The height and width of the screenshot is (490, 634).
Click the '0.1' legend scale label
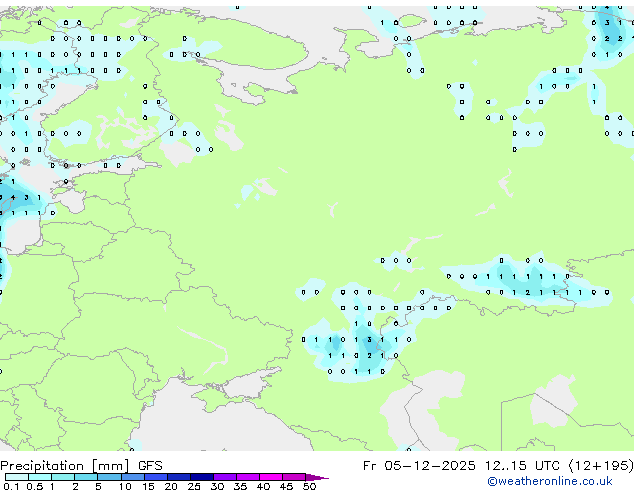[11, 486]
